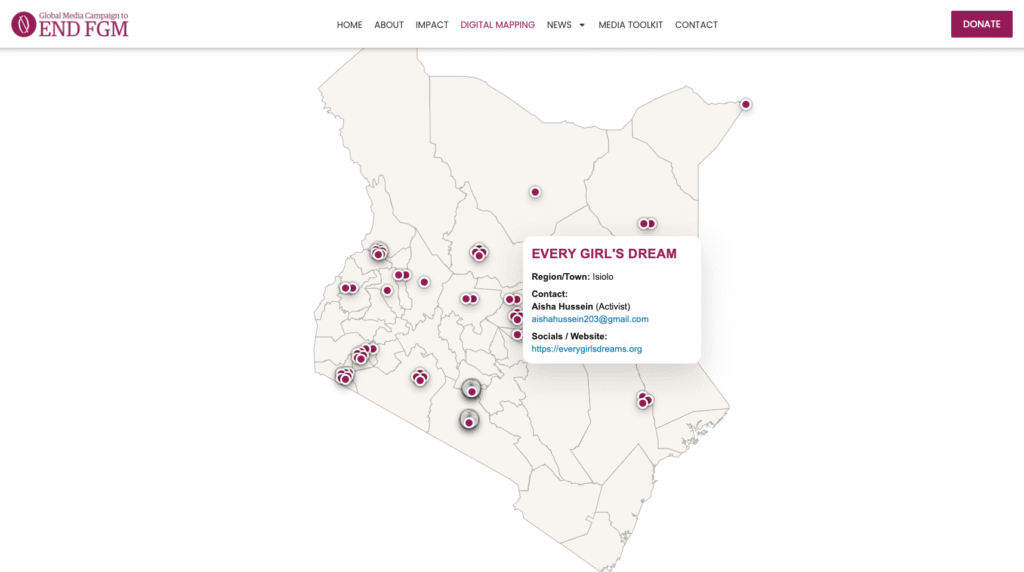Open the NEWS menu item
The width and height of the screenshot is (1024, 572).
click(559, 25)
